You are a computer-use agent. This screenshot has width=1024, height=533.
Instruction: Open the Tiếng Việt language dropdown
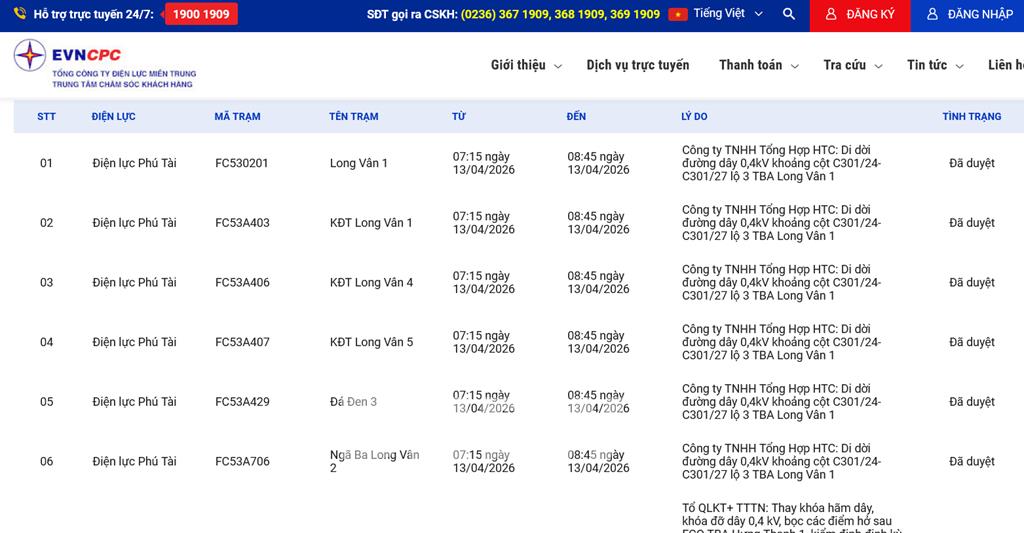coord(728,15)
